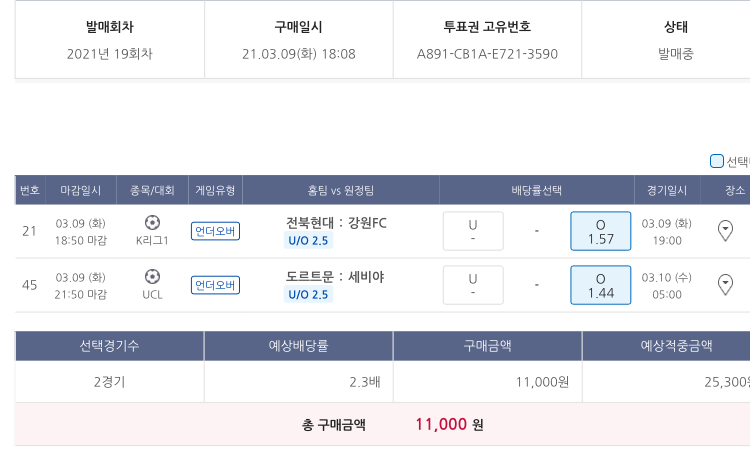
Task: Click the 경기일시 column header
Action: [x=665, y=190]
